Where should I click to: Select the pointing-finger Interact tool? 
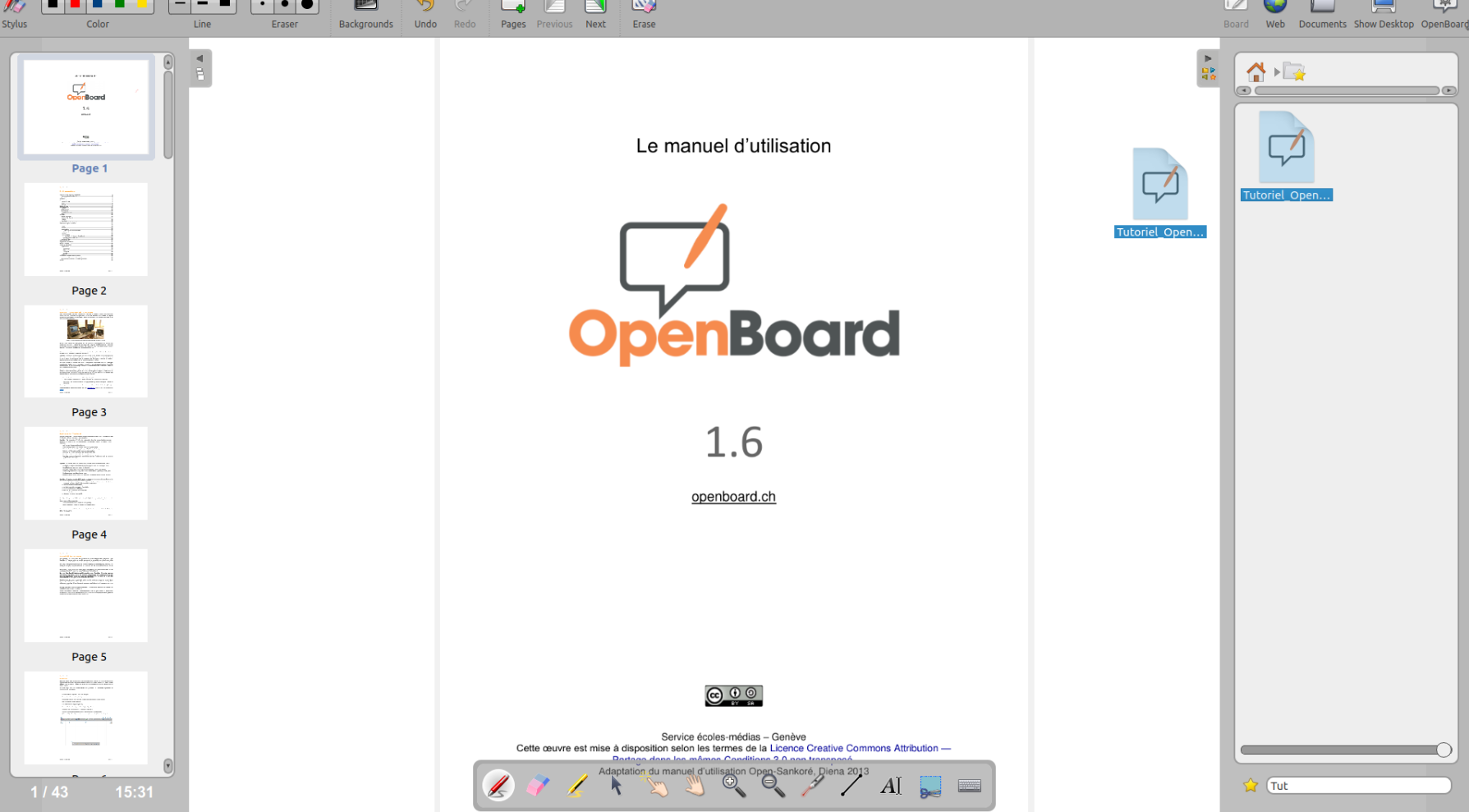point(656,786)
